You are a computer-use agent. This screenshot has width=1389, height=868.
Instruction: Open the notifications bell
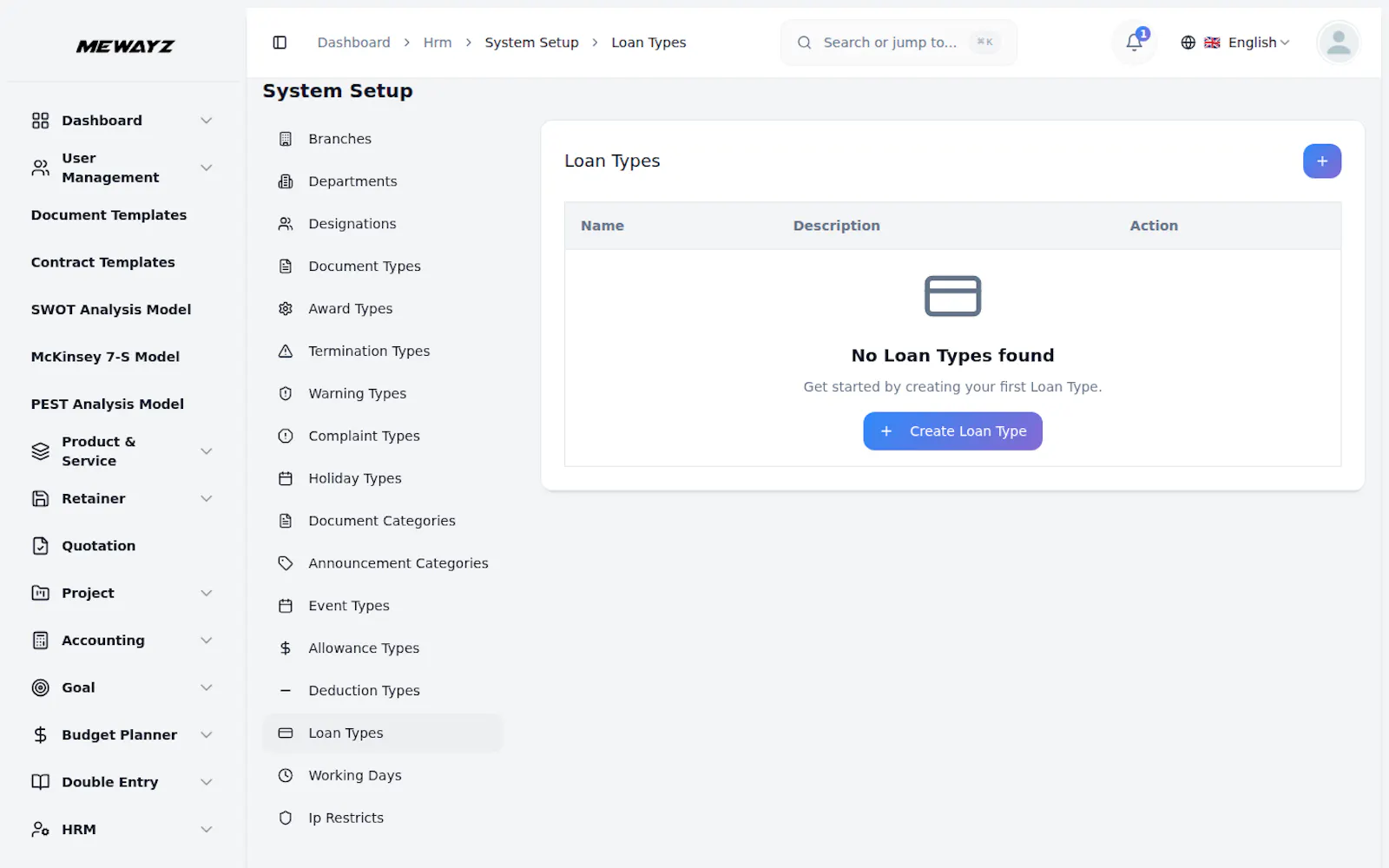click(x=1134, y=43)
